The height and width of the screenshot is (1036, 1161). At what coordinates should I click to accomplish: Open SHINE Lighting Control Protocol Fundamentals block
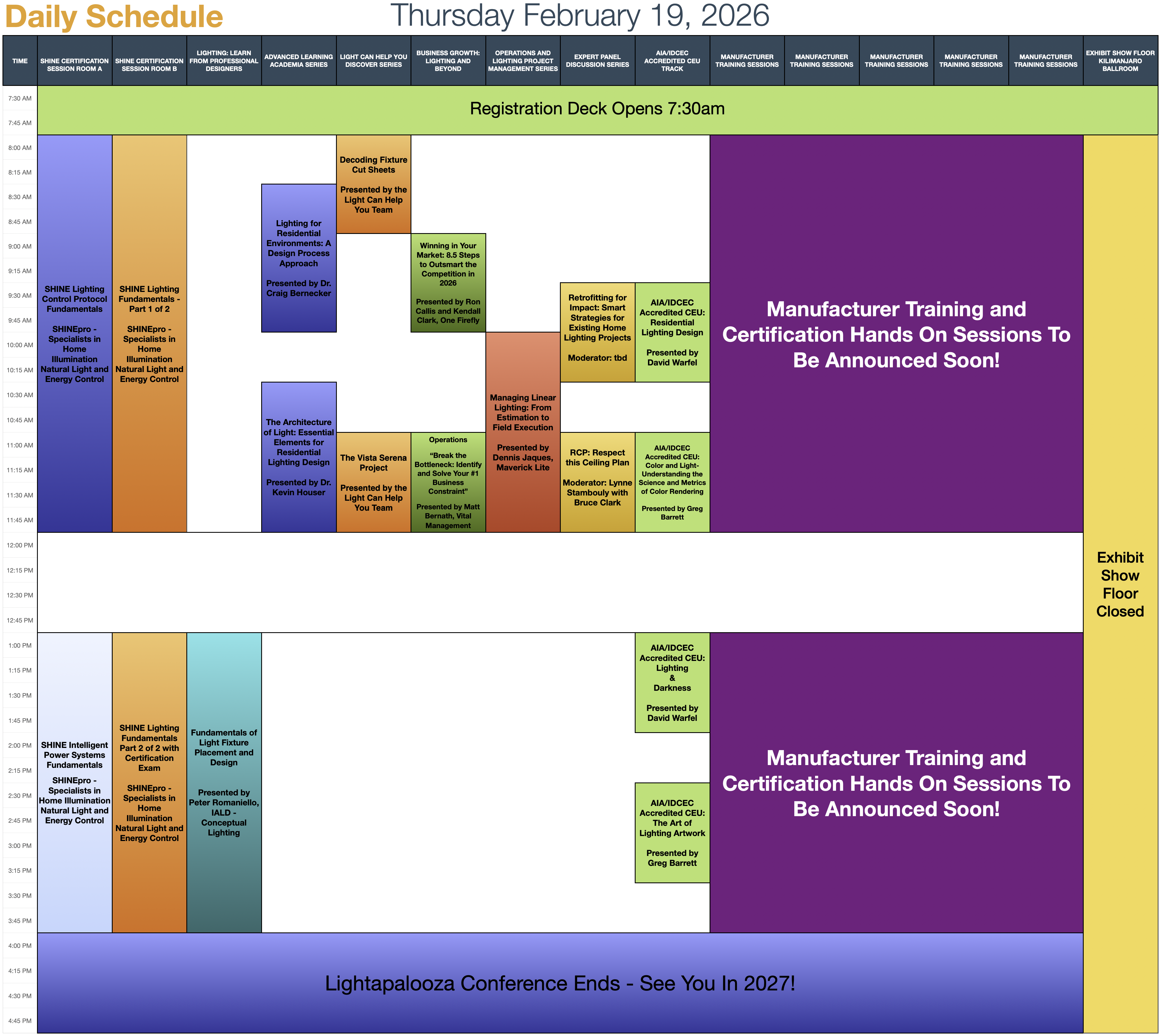click(75, 333)
